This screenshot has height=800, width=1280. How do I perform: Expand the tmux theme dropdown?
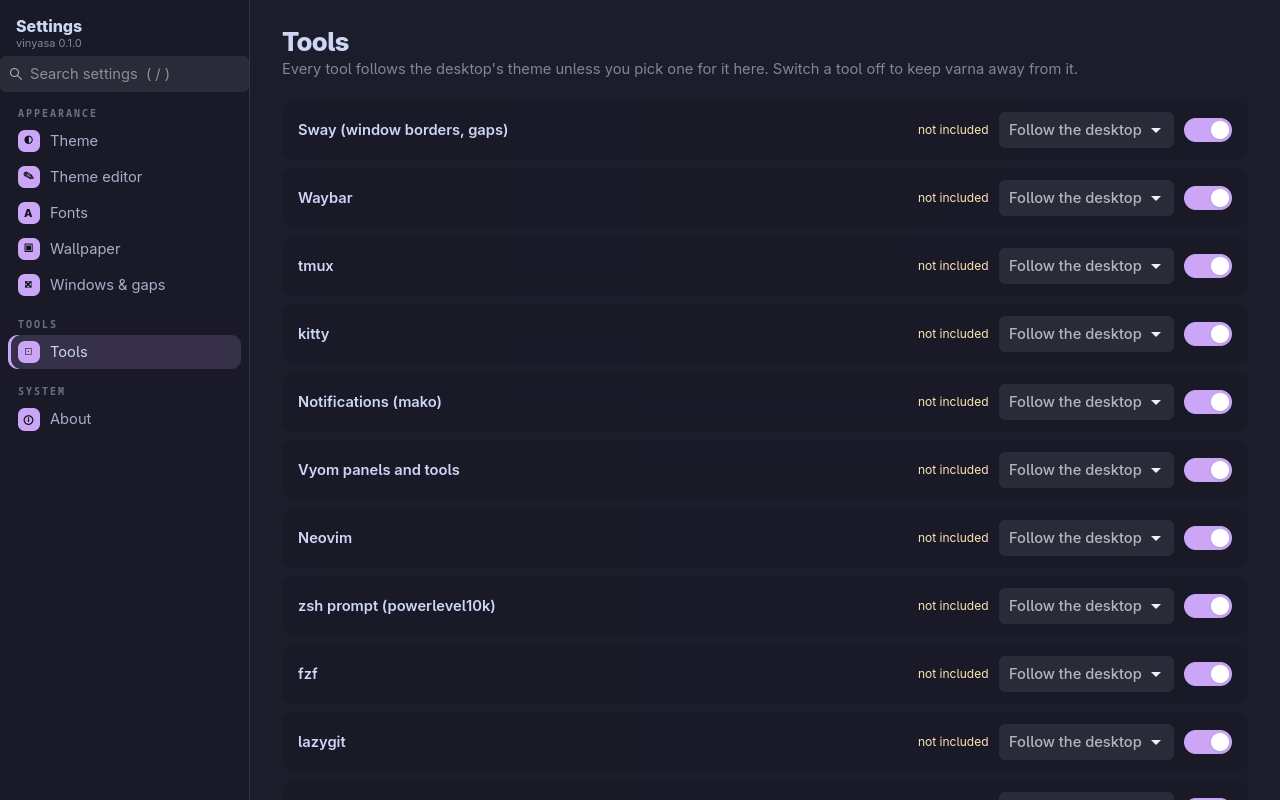point(1086,266)
